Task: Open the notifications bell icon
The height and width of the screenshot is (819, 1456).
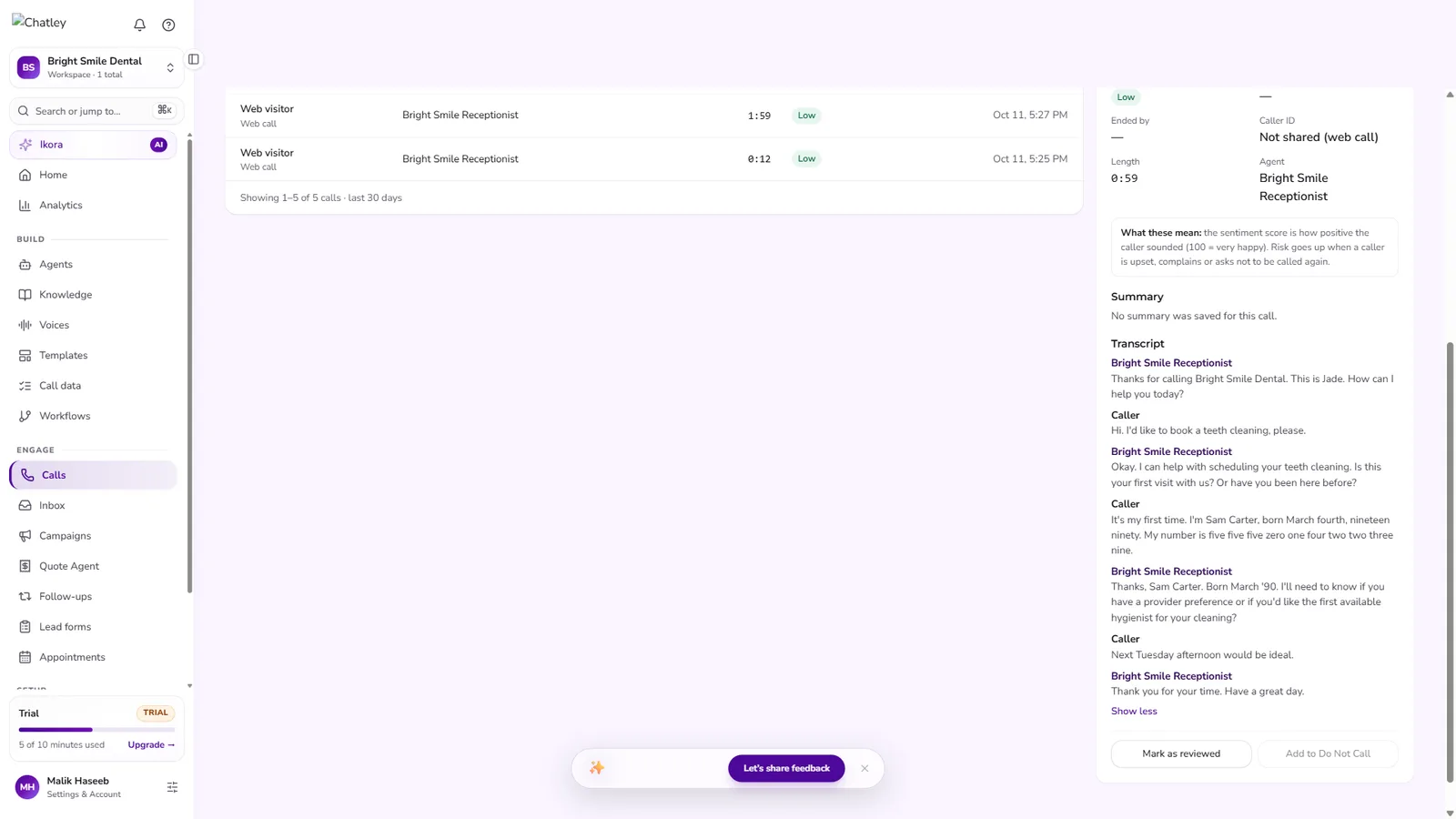Action: tap(139, 25)
